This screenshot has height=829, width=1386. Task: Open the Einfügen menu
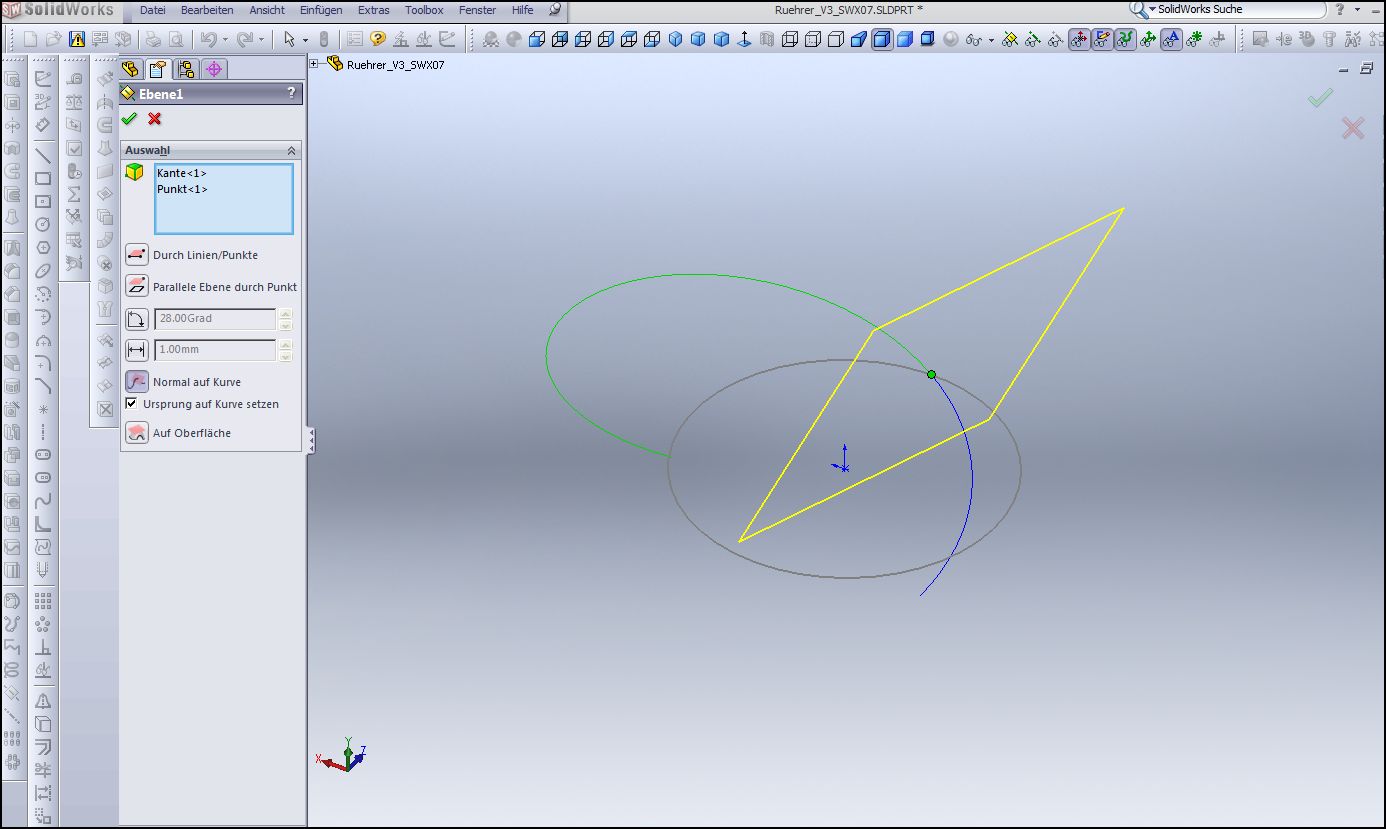click(321, 10)
